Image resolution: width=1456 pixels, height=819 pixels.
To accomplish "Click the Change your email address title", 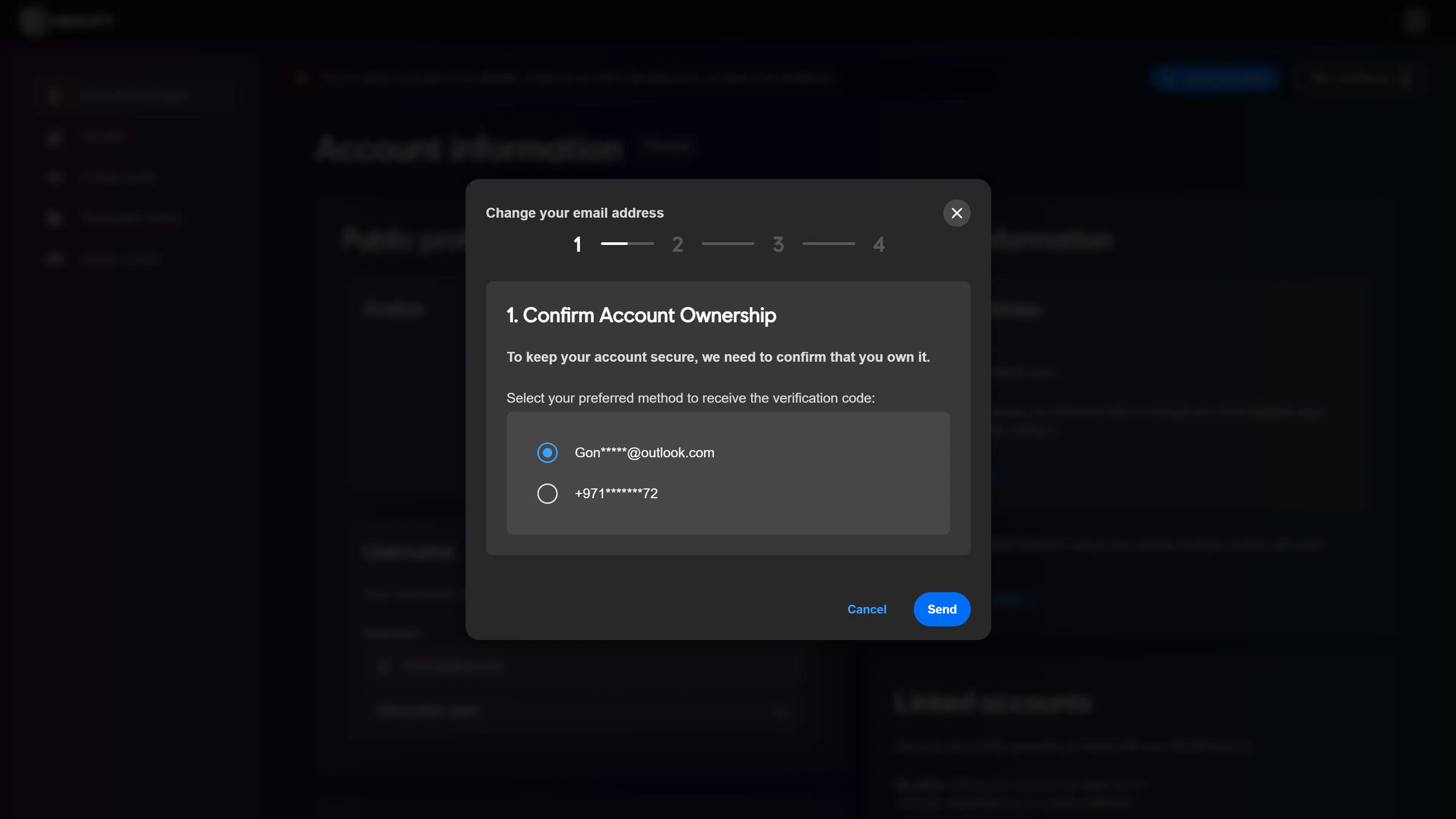I will click(x=574, y=213).
